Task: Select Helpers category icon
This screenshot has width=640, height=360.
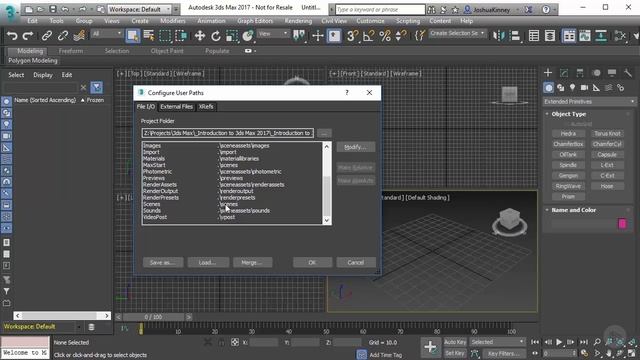Action: [x=596, y=87]
